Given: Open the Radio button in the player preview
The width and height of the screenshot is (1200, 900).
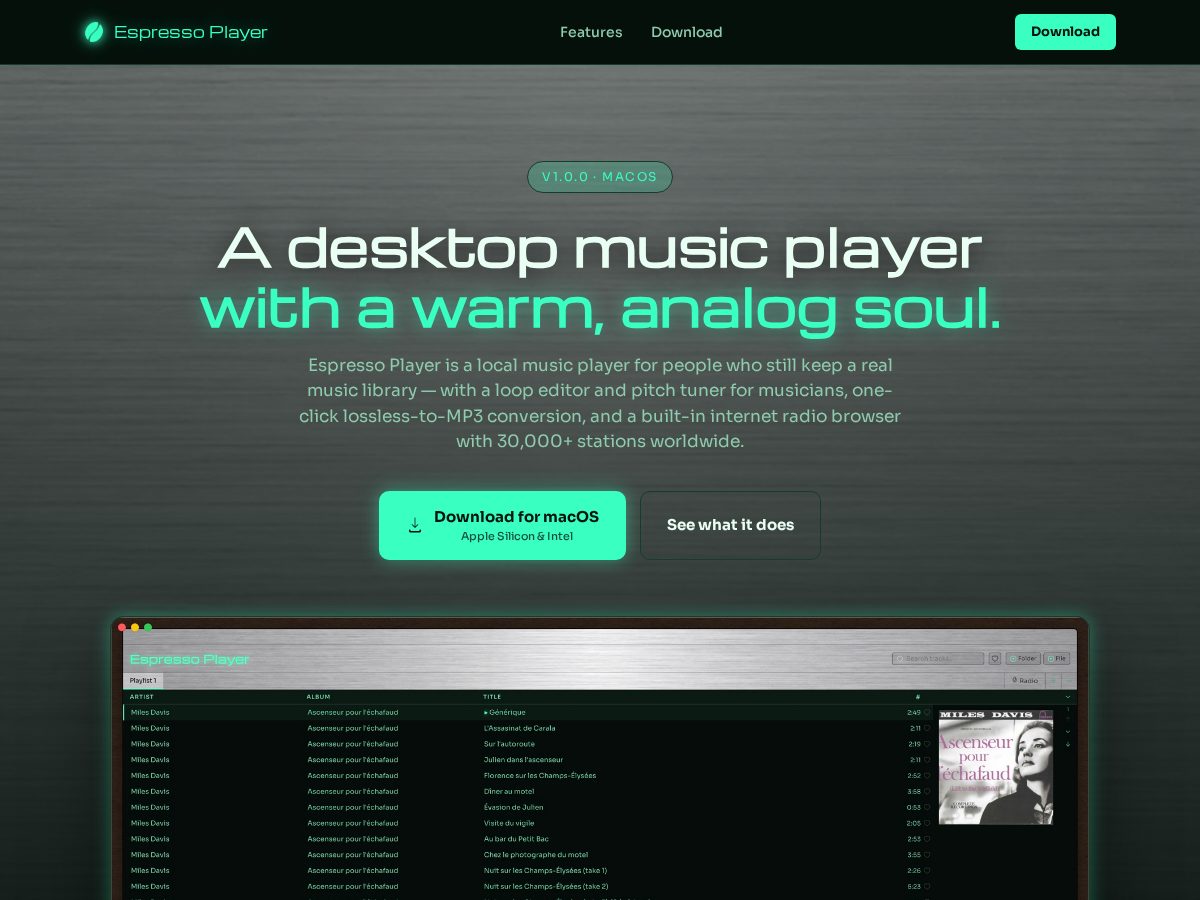Looking at the screenshot, I should pyautogui.click(x=1024, y=680).
